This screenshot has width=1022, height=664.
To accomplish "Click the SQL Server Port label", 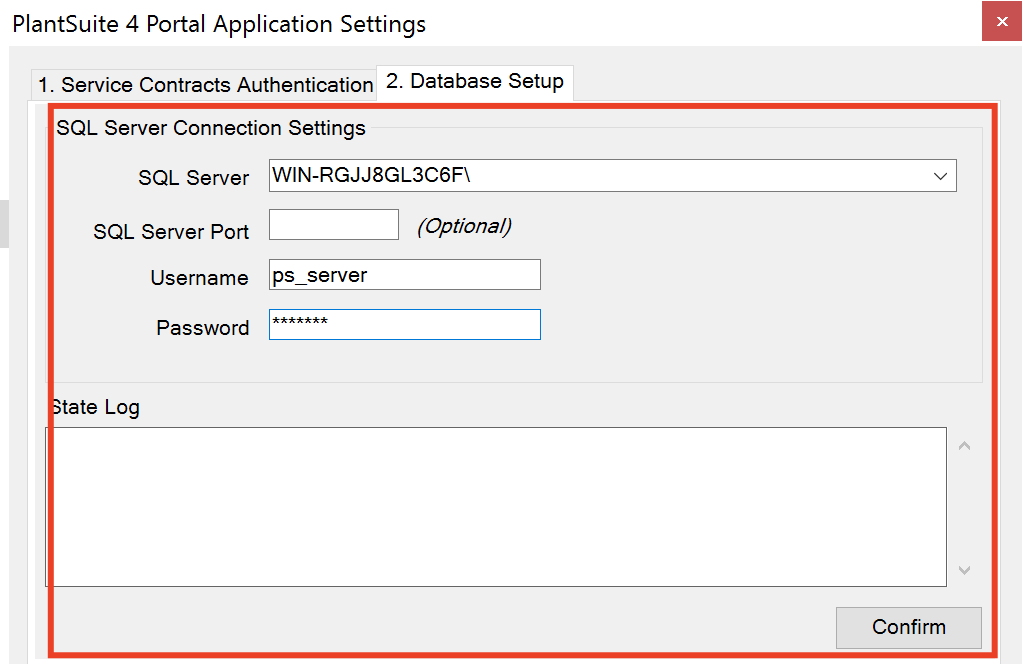I will 171,232.
